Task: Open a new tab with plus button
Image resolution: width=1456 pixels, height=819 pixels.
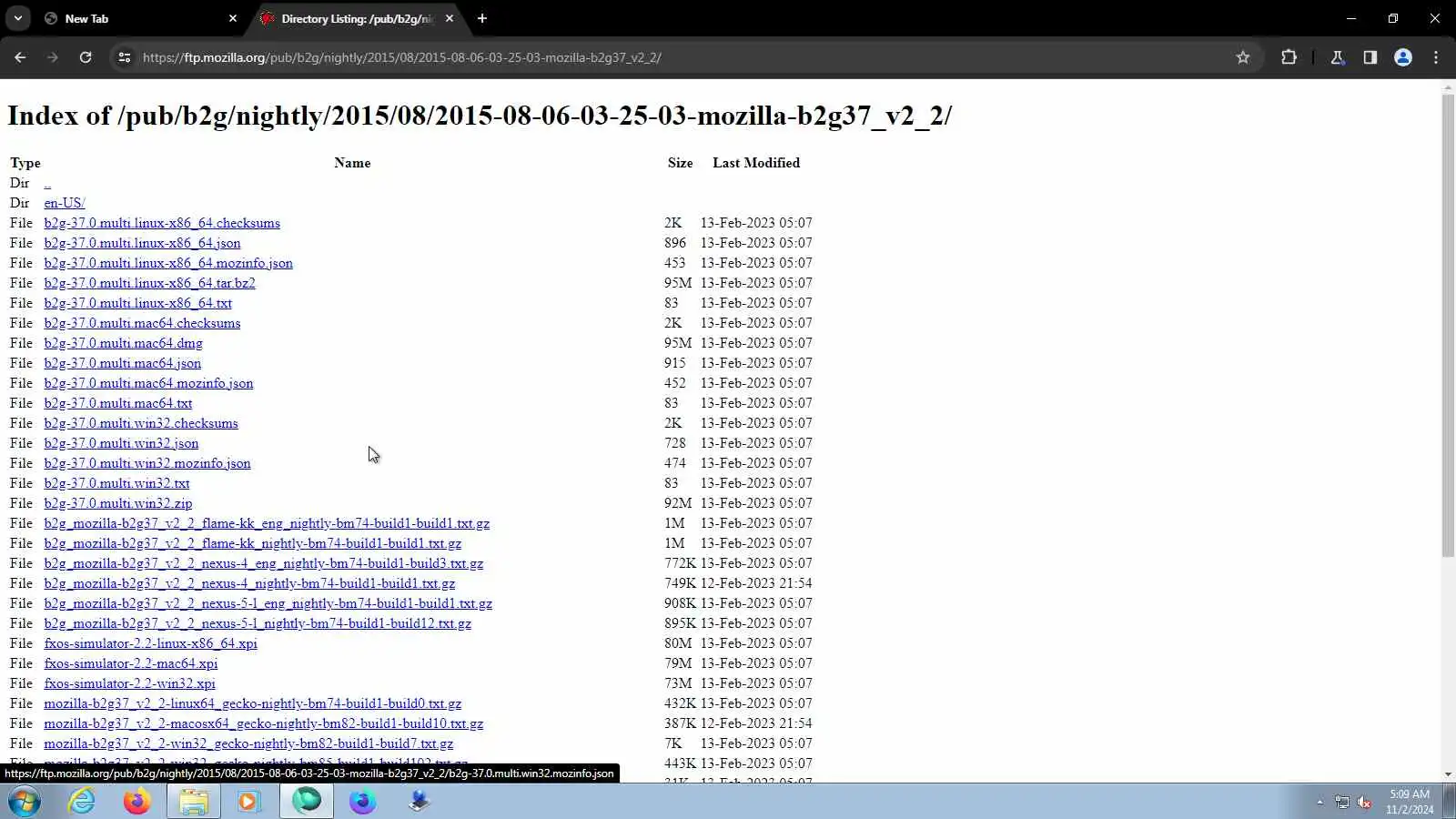Action: (x=482, y=18)
